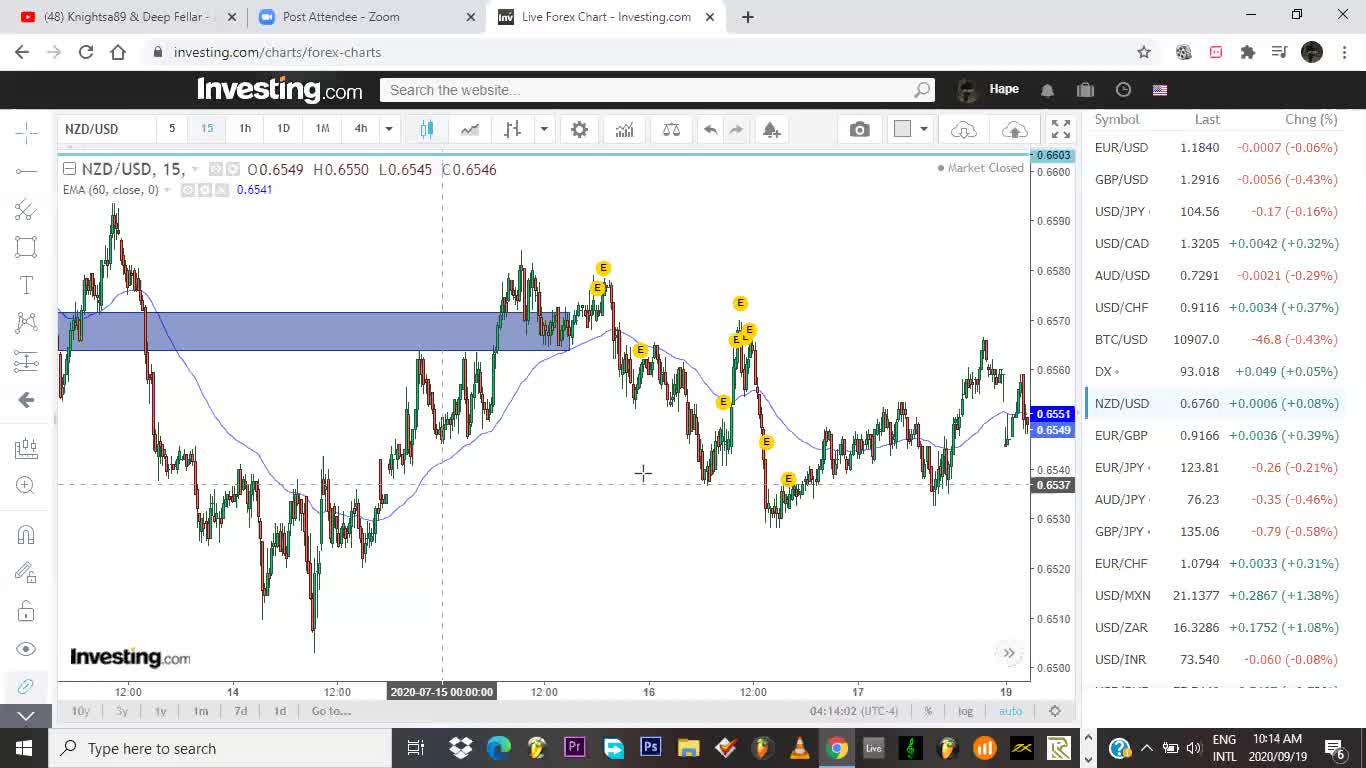Viewport: 1366px width, 768px height.
Task: Edit the NZD/USD symbol input field
Action: coord(107,129)
